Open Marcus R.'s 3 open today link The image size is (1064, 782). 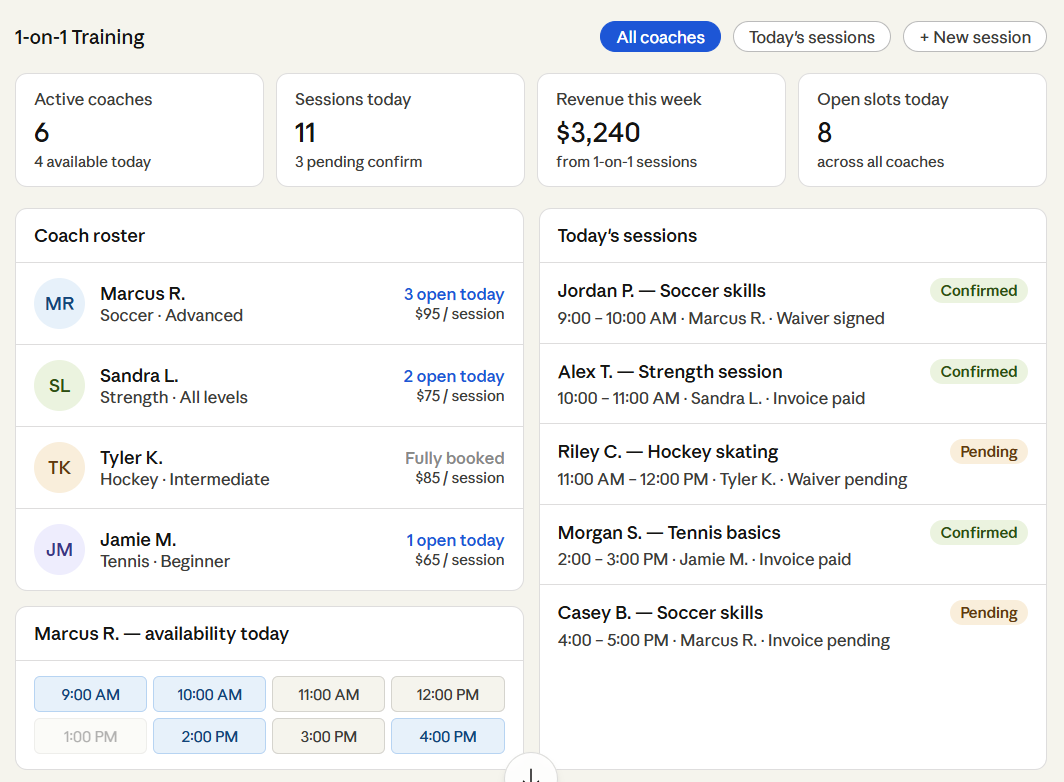click(x=453, y=294)
